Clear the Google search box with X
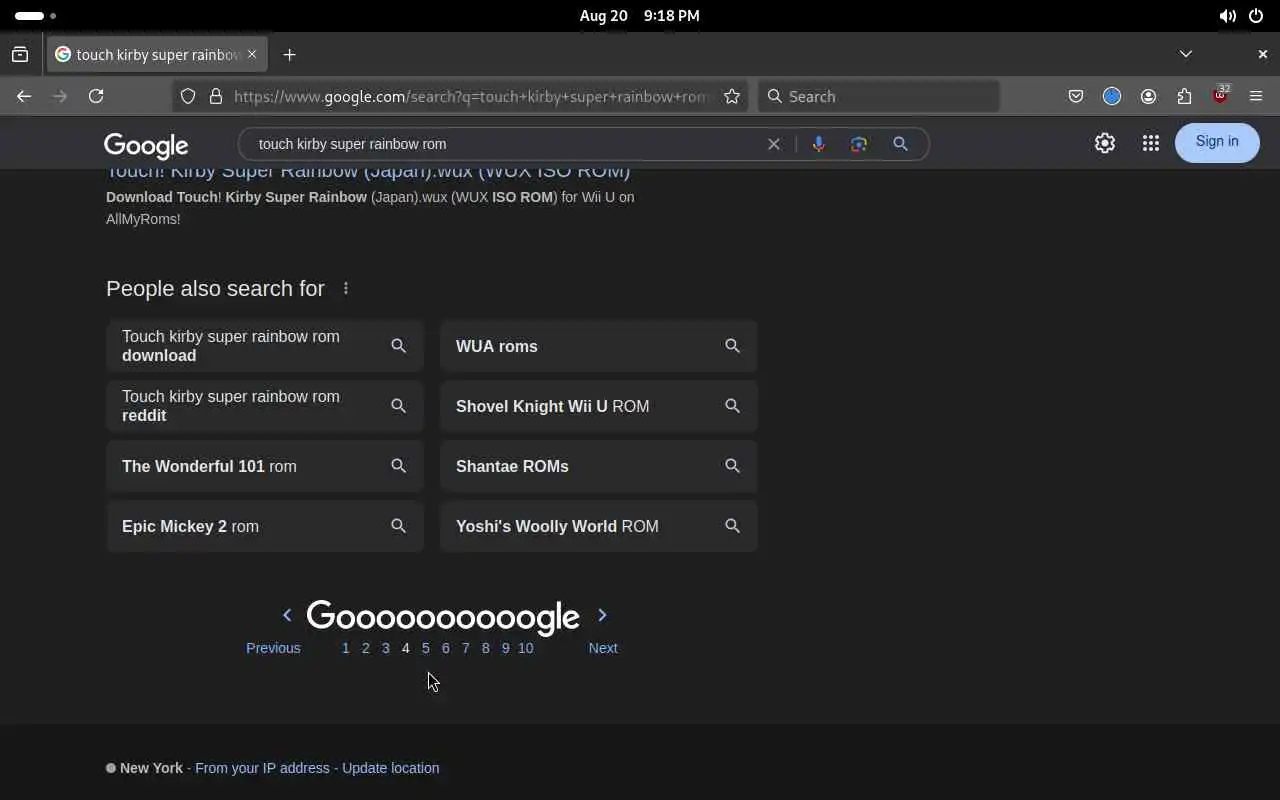The height and width of the screenshot is (800, 1280). 773,144
